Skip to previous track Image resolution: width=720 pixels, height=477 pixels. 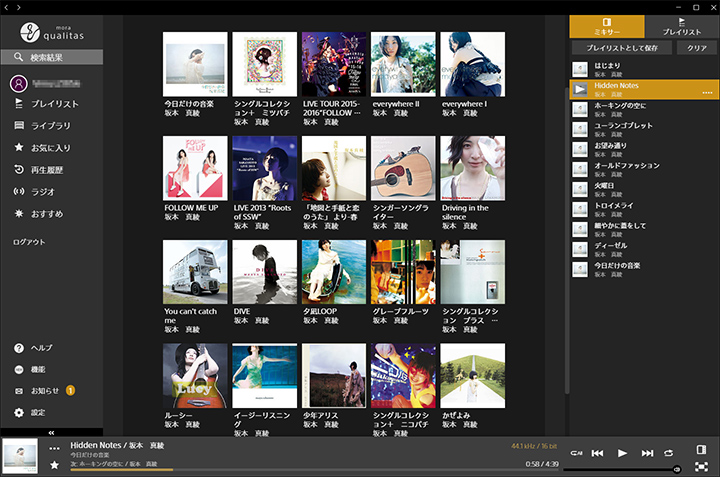click(x=597, y=453)
